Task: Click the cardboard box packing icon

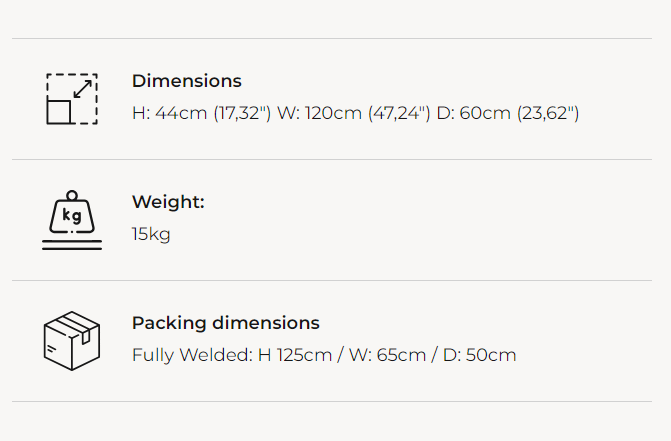Action: [72, 340]
